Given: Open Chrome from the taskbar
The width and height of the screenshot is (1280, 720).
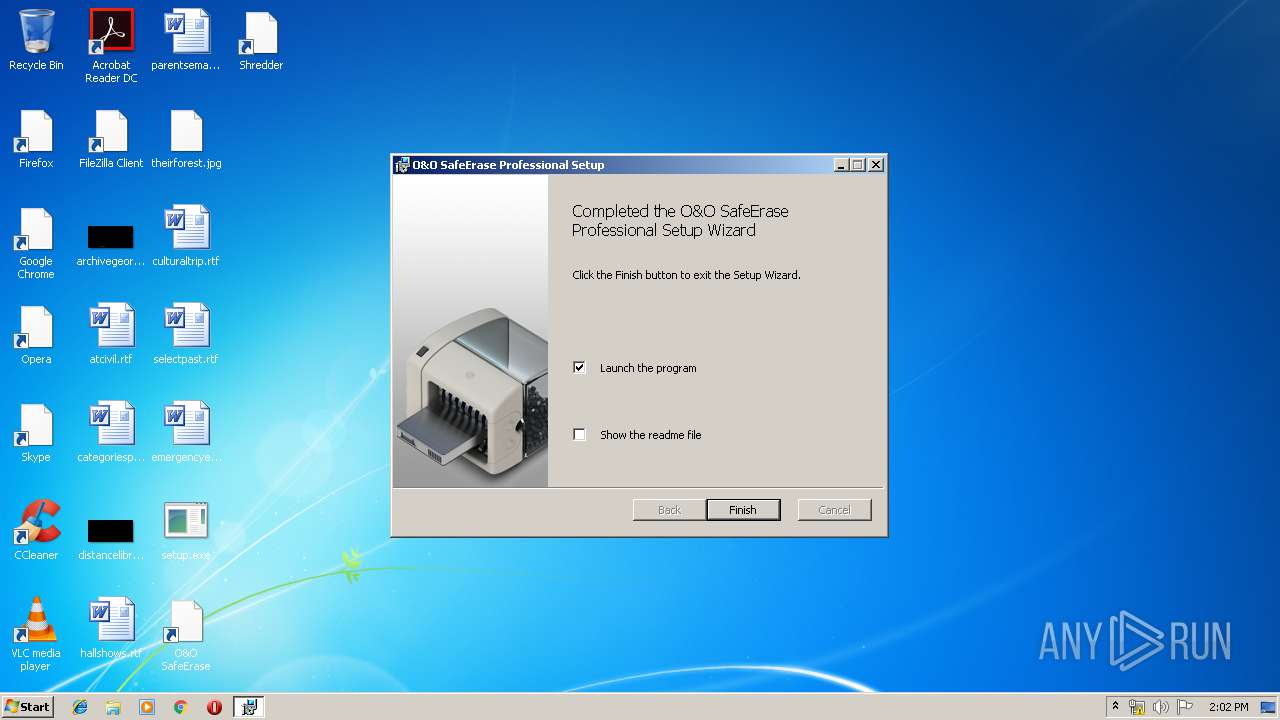Looking at the screenshot, I should click(181, 707).
